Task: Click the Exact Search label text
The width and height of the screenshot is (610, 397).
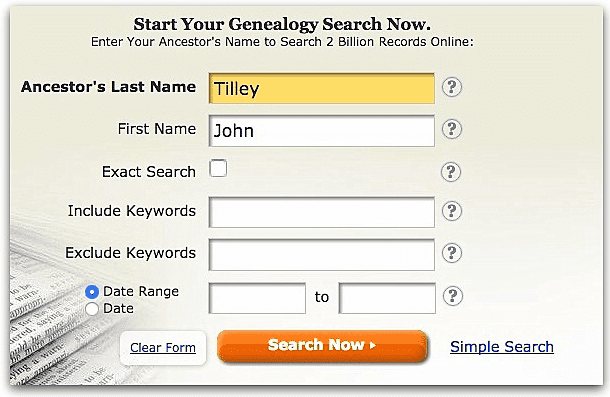Action: point(149,172)
